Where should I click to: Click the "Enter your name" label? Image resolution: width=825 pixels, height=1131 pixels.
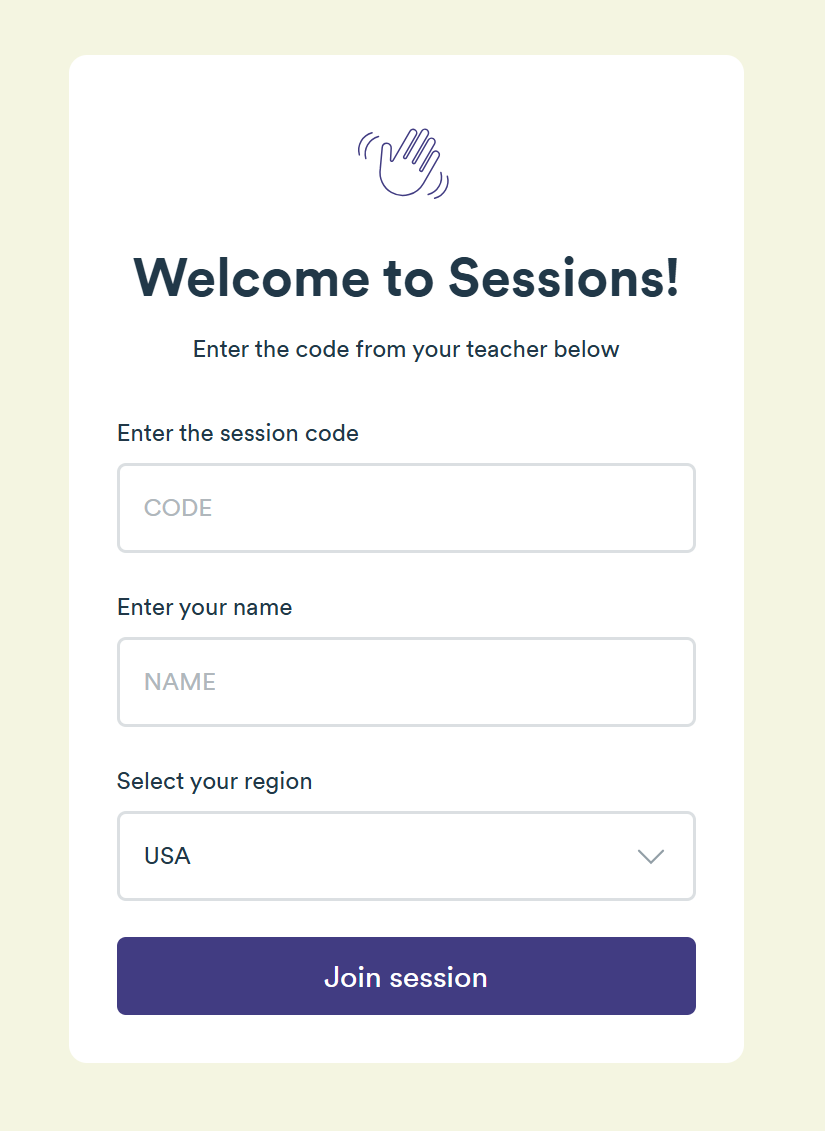point(205,607)
